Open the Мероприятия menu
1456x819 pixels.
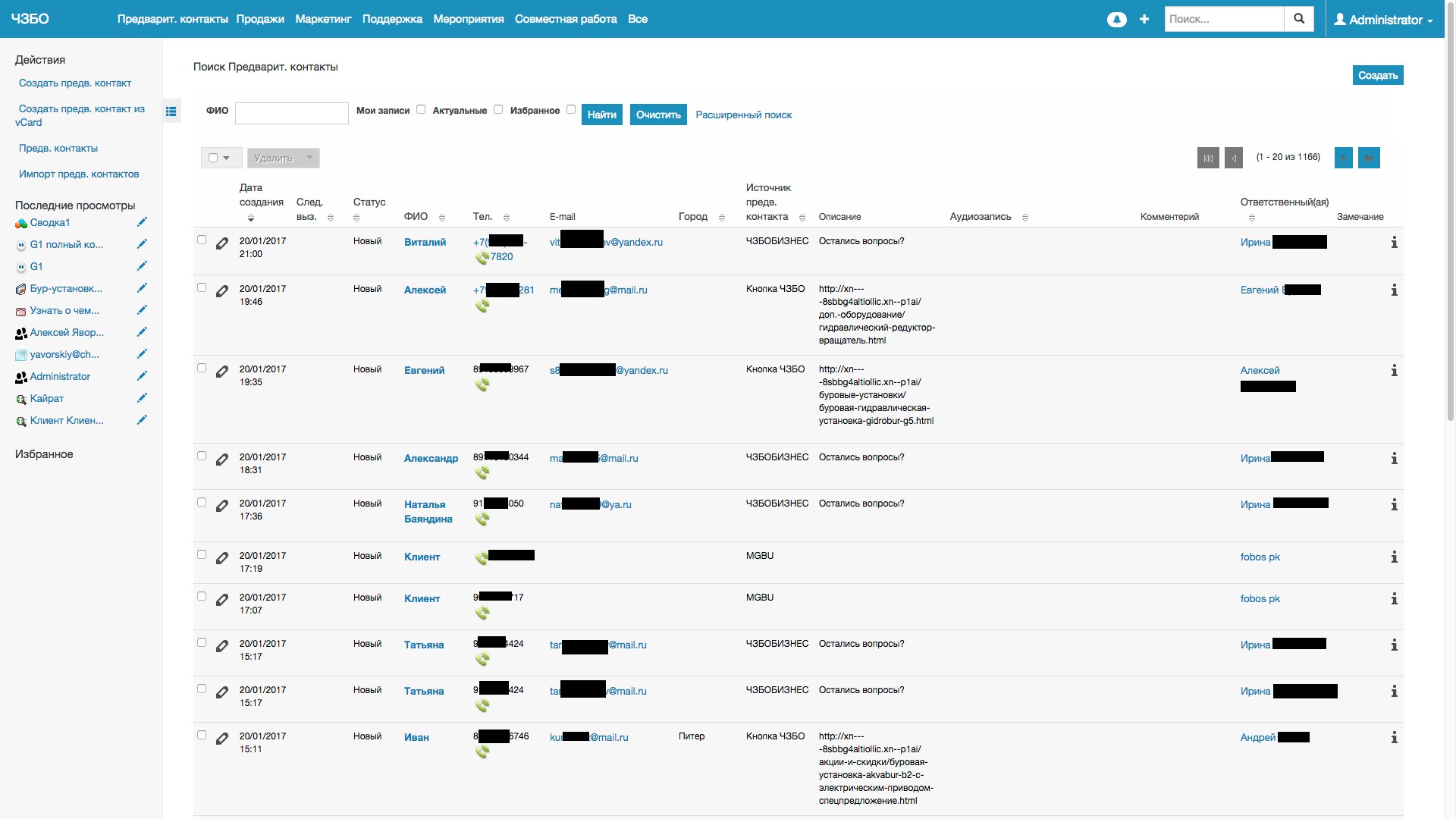click(468, 19)
